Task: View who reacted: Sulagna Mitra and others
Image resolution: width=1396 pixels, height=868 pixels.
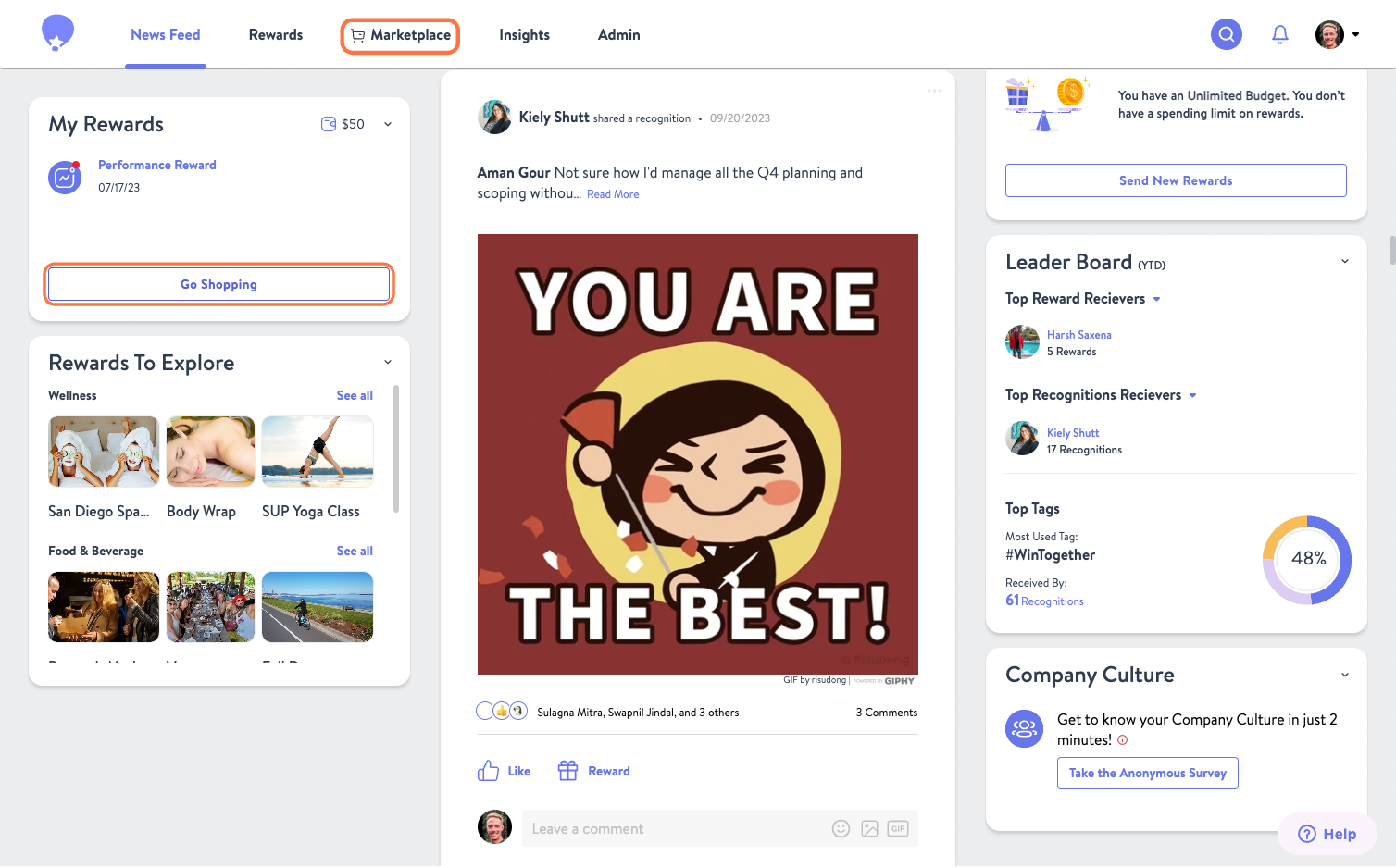Action: [x=638, y=713]
